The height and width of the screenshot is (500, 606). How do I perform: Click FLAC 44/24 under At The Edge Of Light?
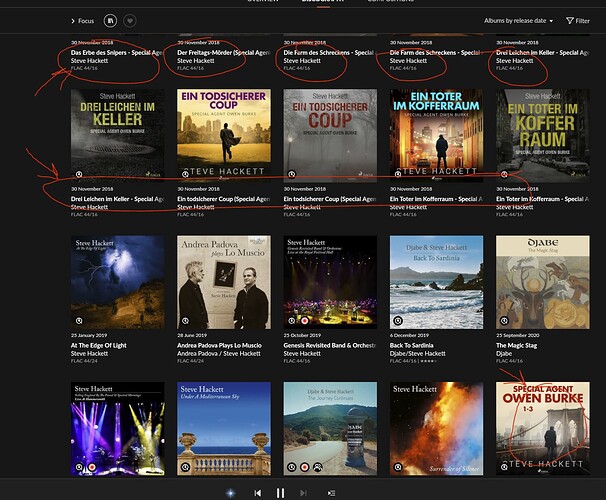84,361
